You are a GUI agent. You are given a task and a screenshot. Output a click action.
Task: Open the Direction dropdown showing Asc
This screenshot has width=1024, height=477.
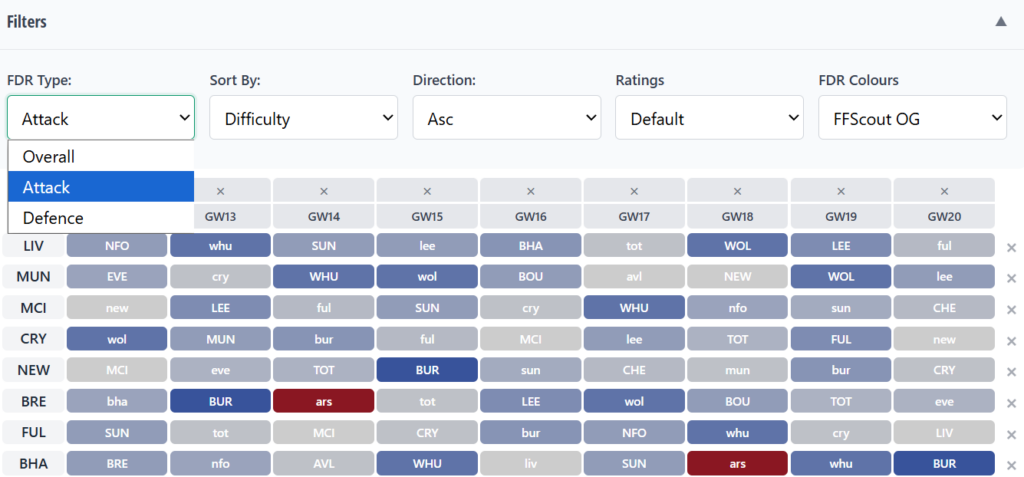[x=506, y=118]
